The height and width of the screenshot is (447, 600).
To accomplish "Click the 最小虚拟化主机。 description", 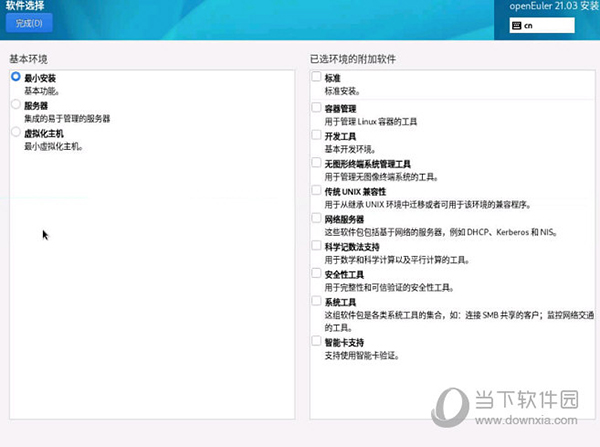I will [x=54, y=147].
